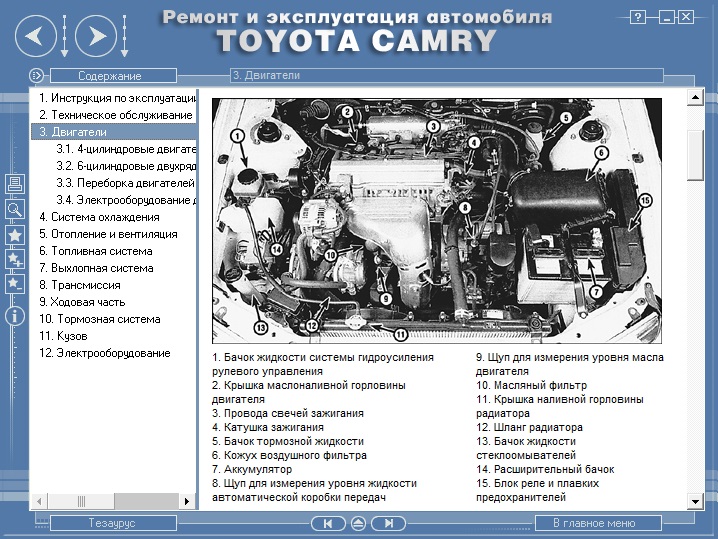Screen dimensions: 718x539
Task: Click the contents horizontal scrollbar thumb
Action: (82, 501)
